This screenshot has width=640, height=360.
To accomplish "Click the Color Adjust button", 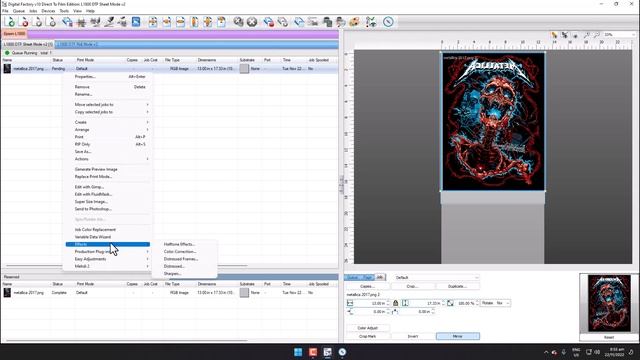I will [x=367, y=328].
